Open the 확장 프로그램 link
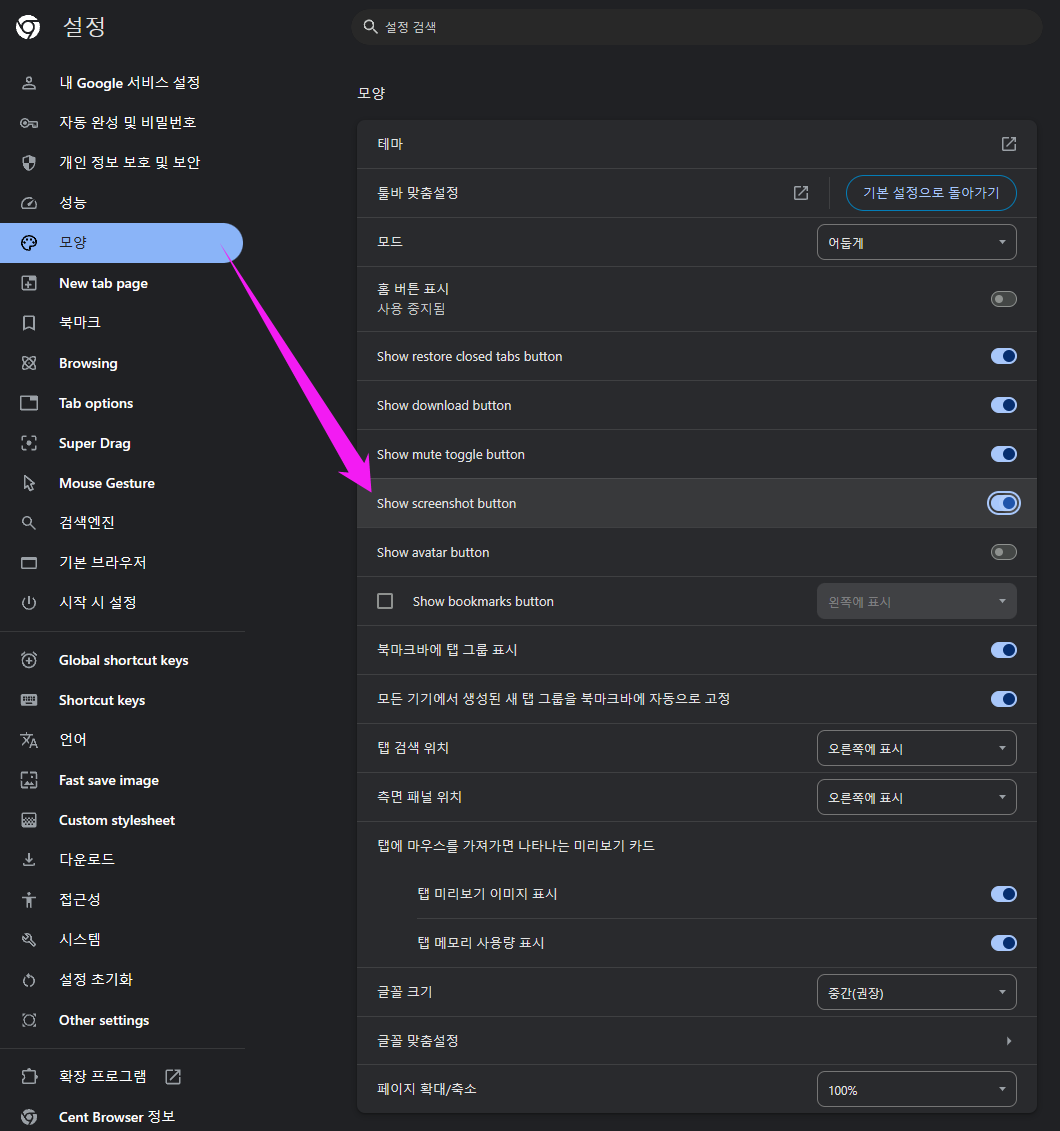This screenshot has height=1131, width=1060. coord(121,1076)
